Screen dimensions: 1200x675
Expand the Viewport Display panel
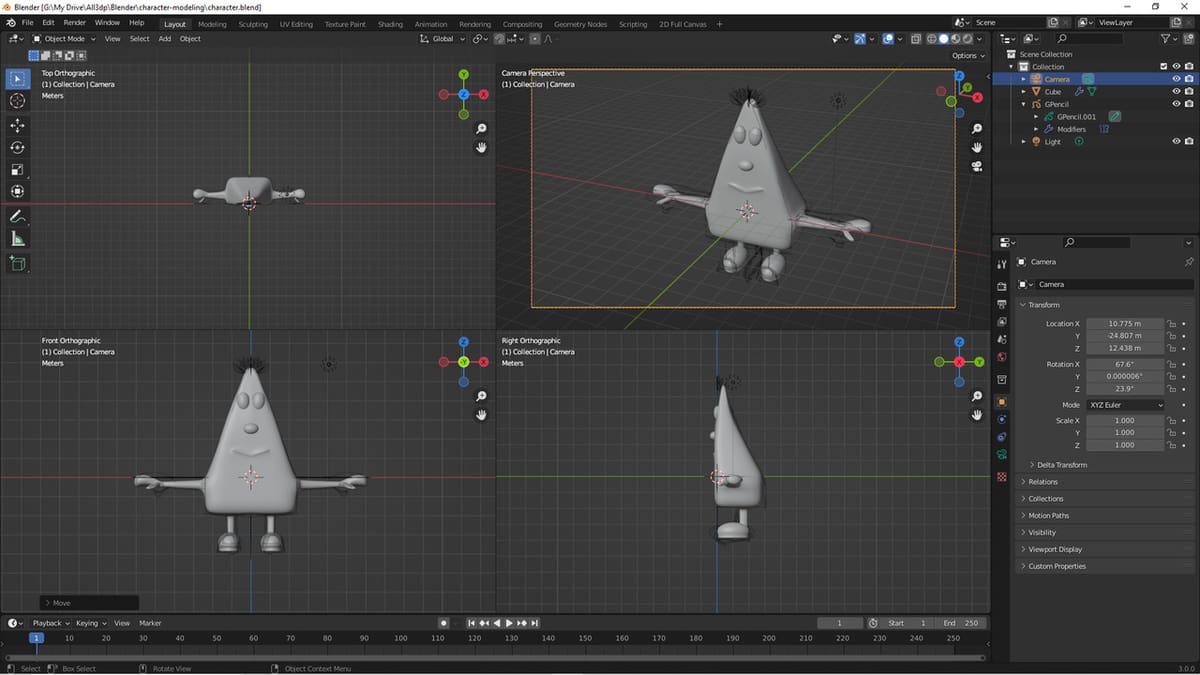click(x=1052, y=549)
